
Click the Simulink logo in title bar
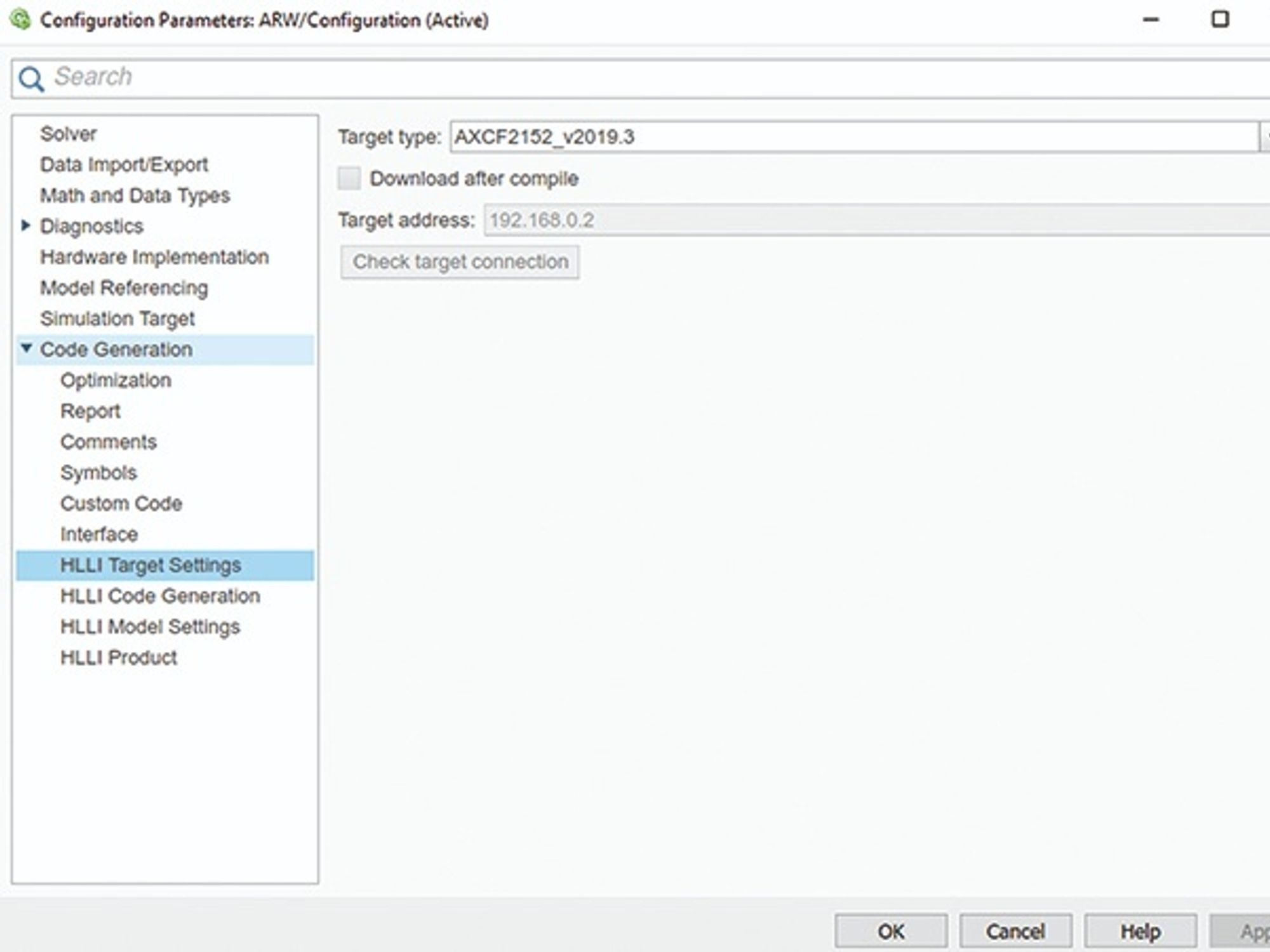20,20
